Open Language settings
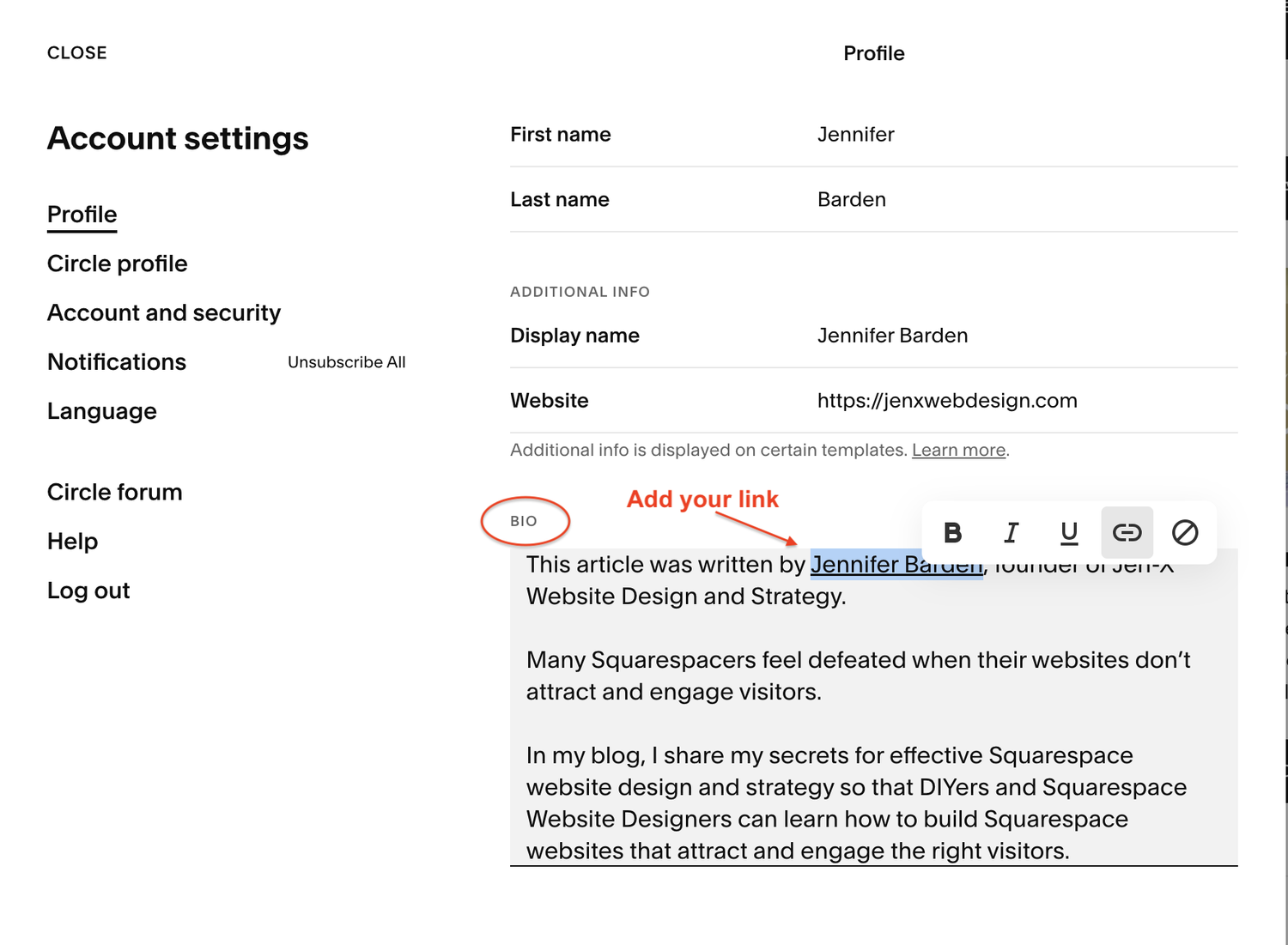The width and height of the screenshot is (1288, 945). (x=102, y=411)
